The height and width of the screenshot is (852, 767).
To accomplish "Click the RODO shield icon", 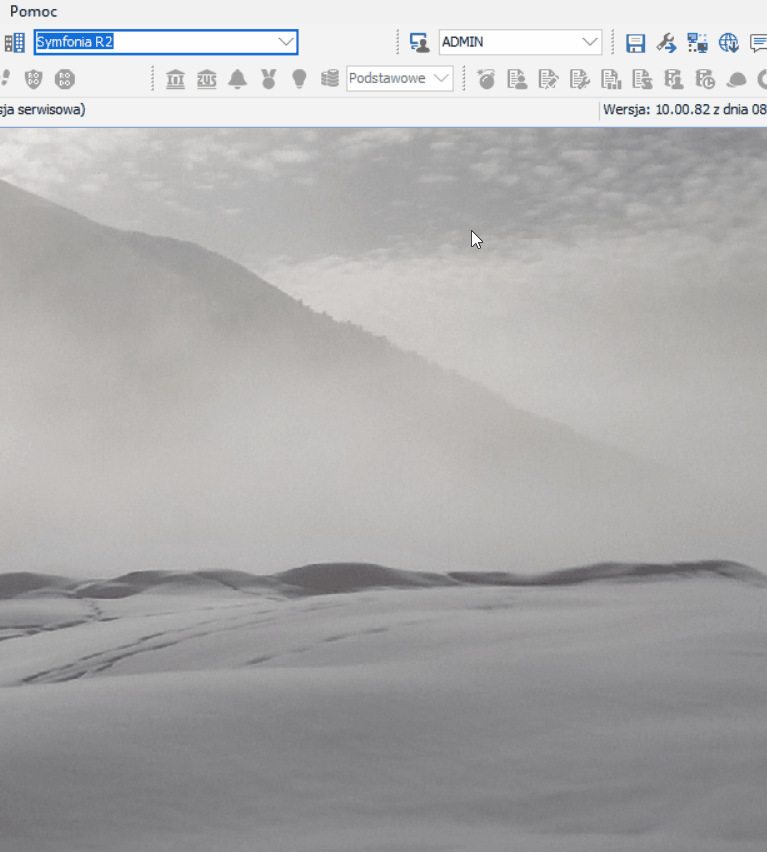I will (x=34, y=79).
